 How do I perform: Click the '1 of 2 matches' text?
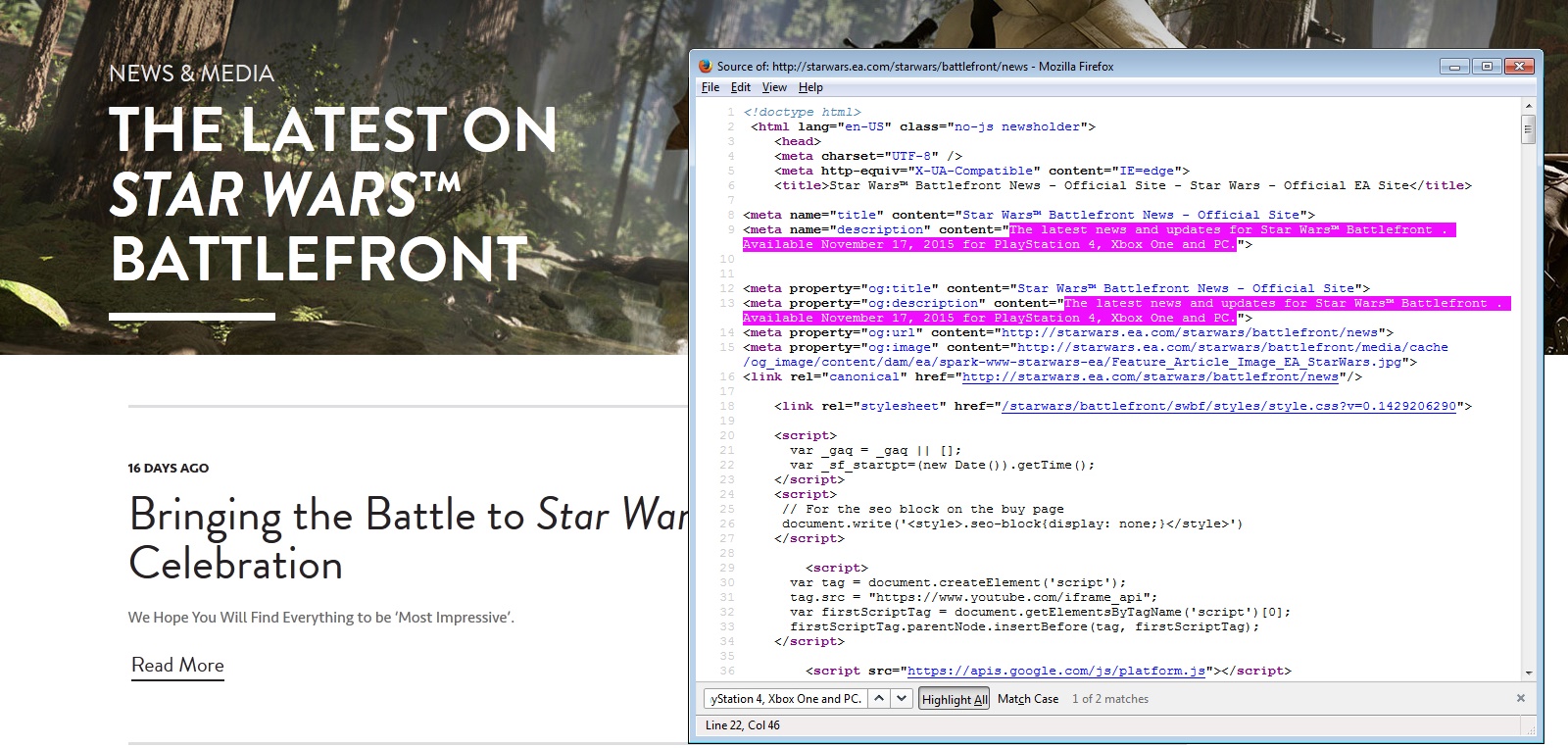pos(1110,699)
